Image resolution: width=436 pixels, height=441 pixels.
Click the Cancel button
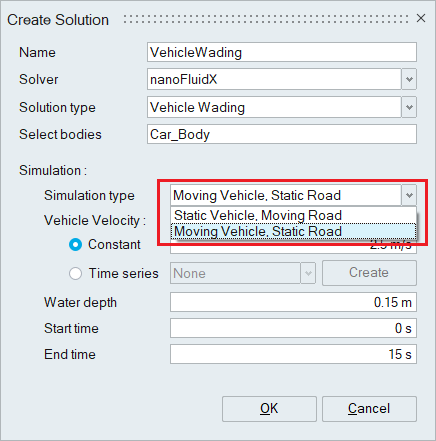pos(369,409)
